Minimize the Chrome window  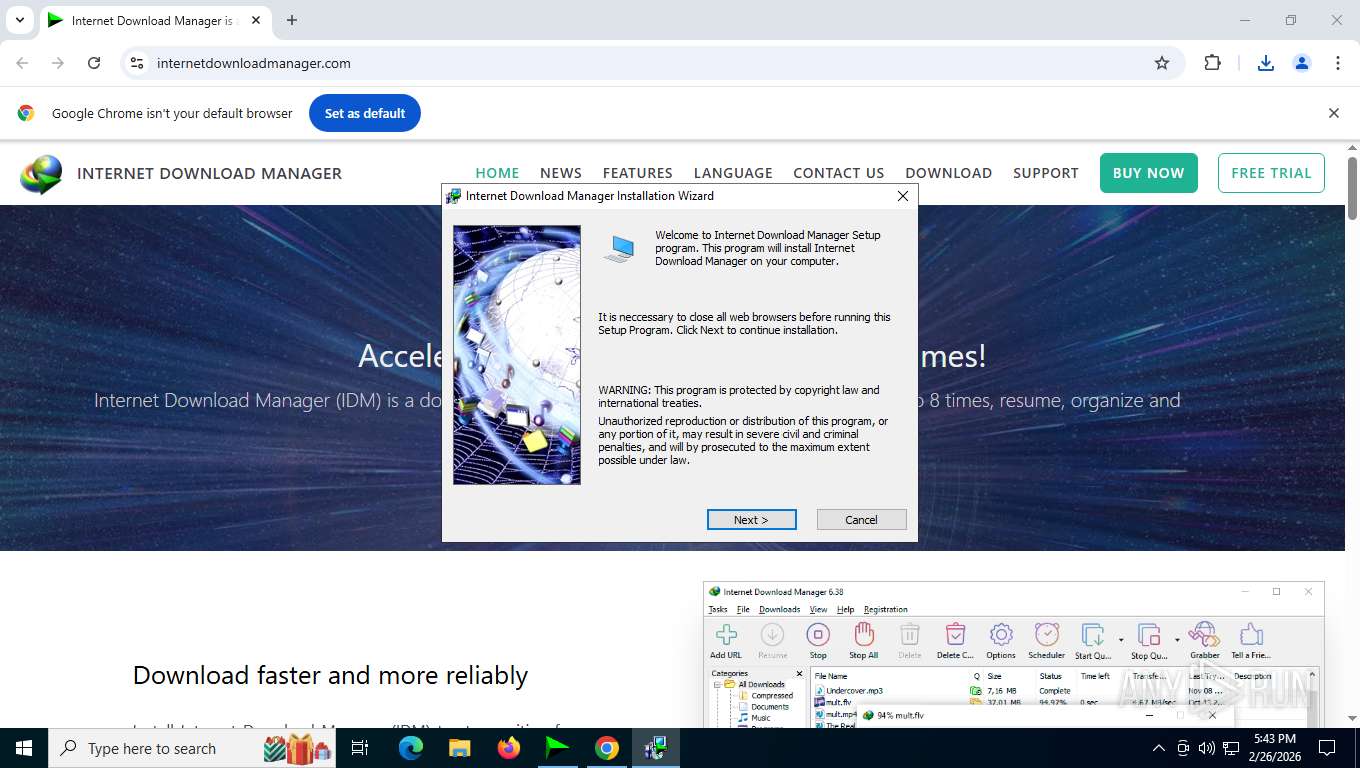(1245, 20)
